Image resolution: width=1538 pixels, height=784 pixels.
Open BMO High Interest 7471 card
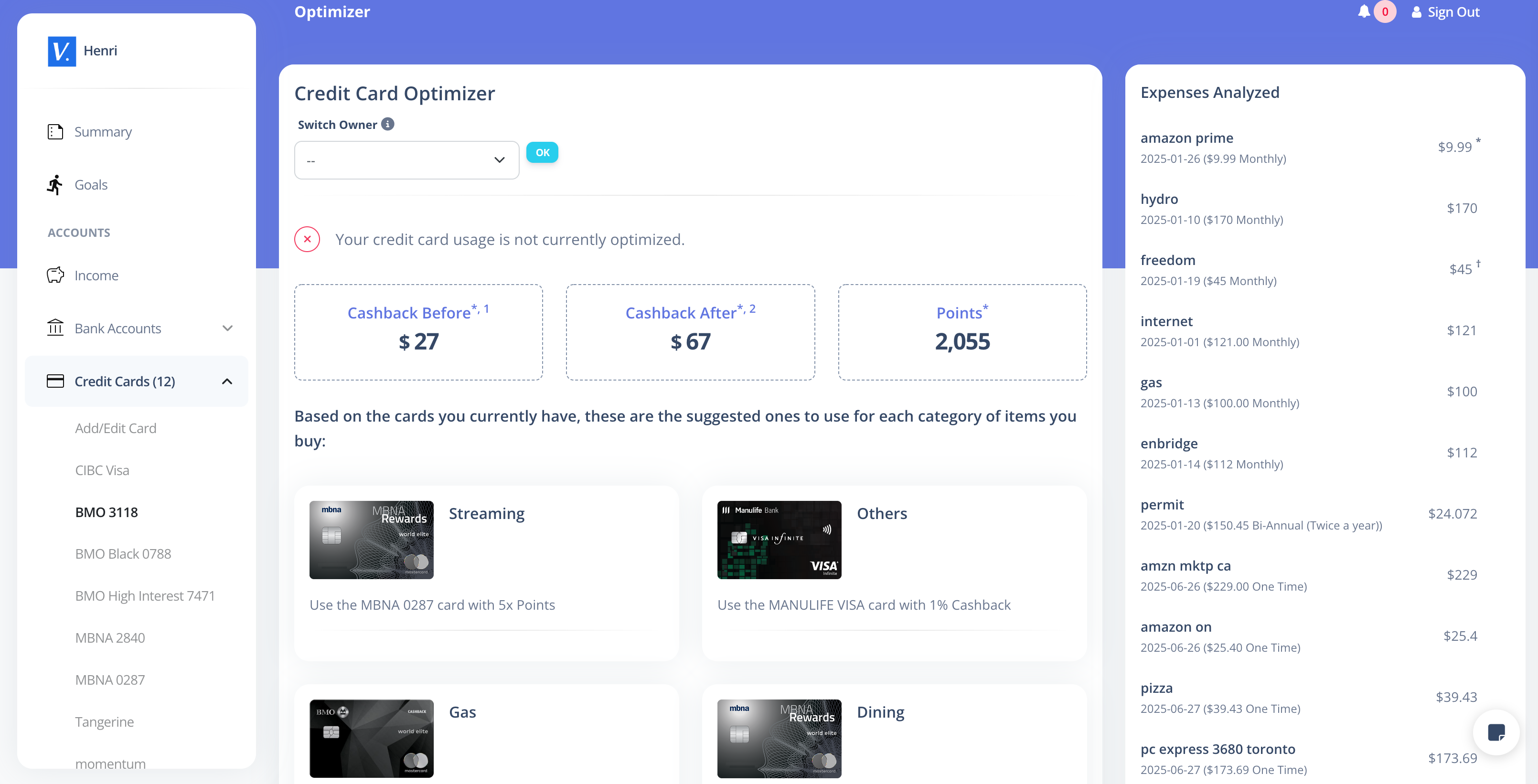pos(145,595)
